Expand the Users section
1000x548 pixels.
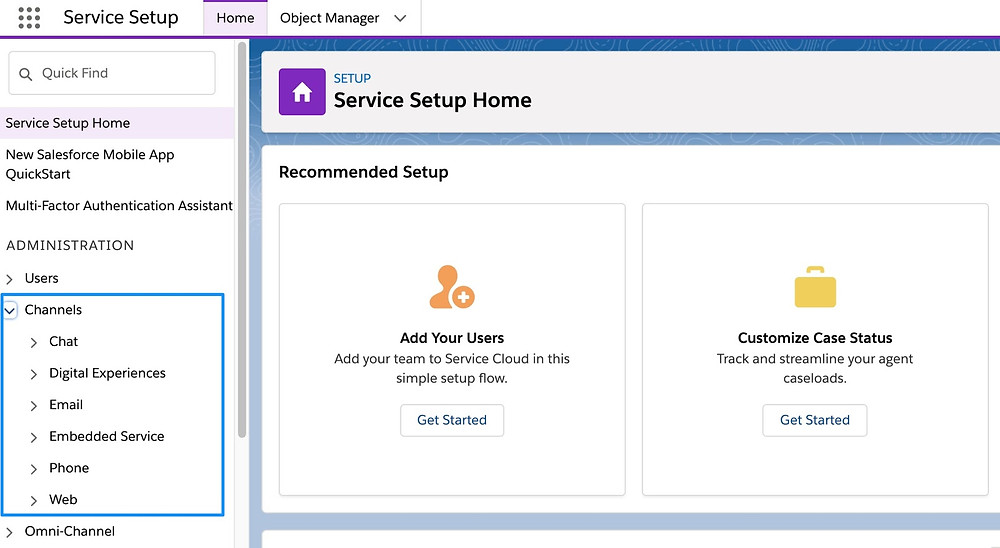(x=9, y=279)
